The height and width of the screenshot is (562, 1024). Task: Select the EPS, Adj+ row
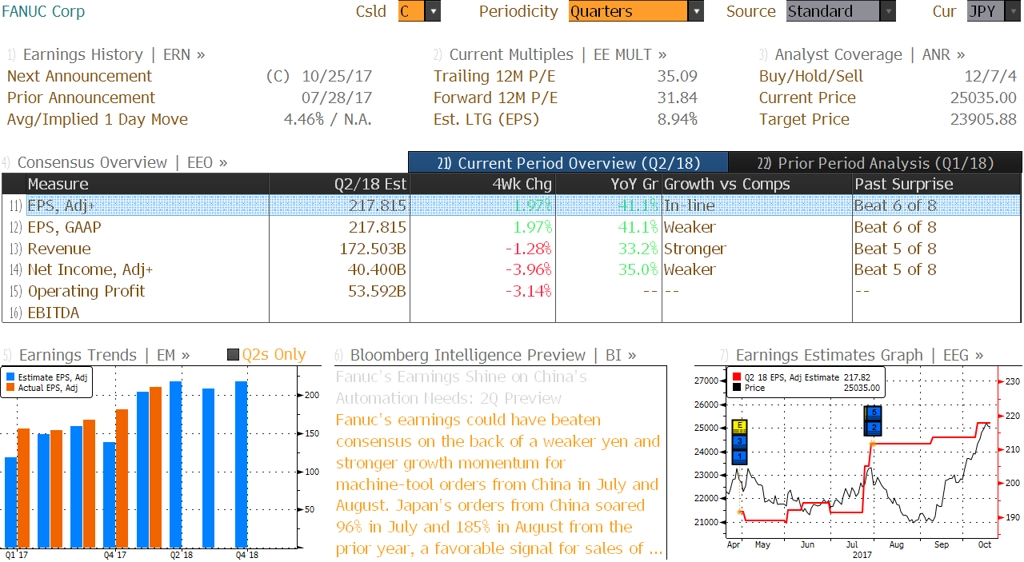click(511, 206)
